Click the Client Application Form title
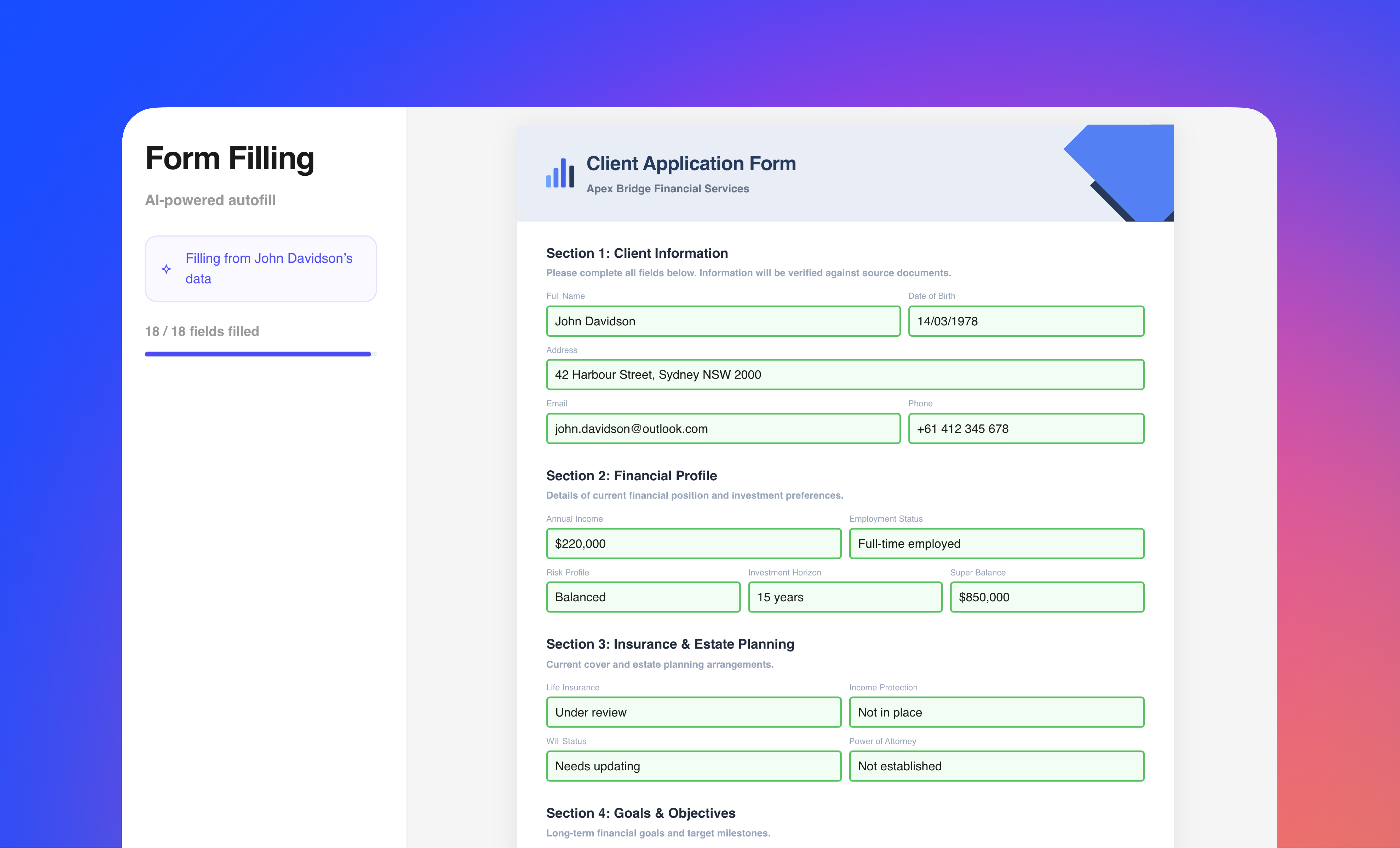This screenshot has height=848, width=1400. point(690,164)
